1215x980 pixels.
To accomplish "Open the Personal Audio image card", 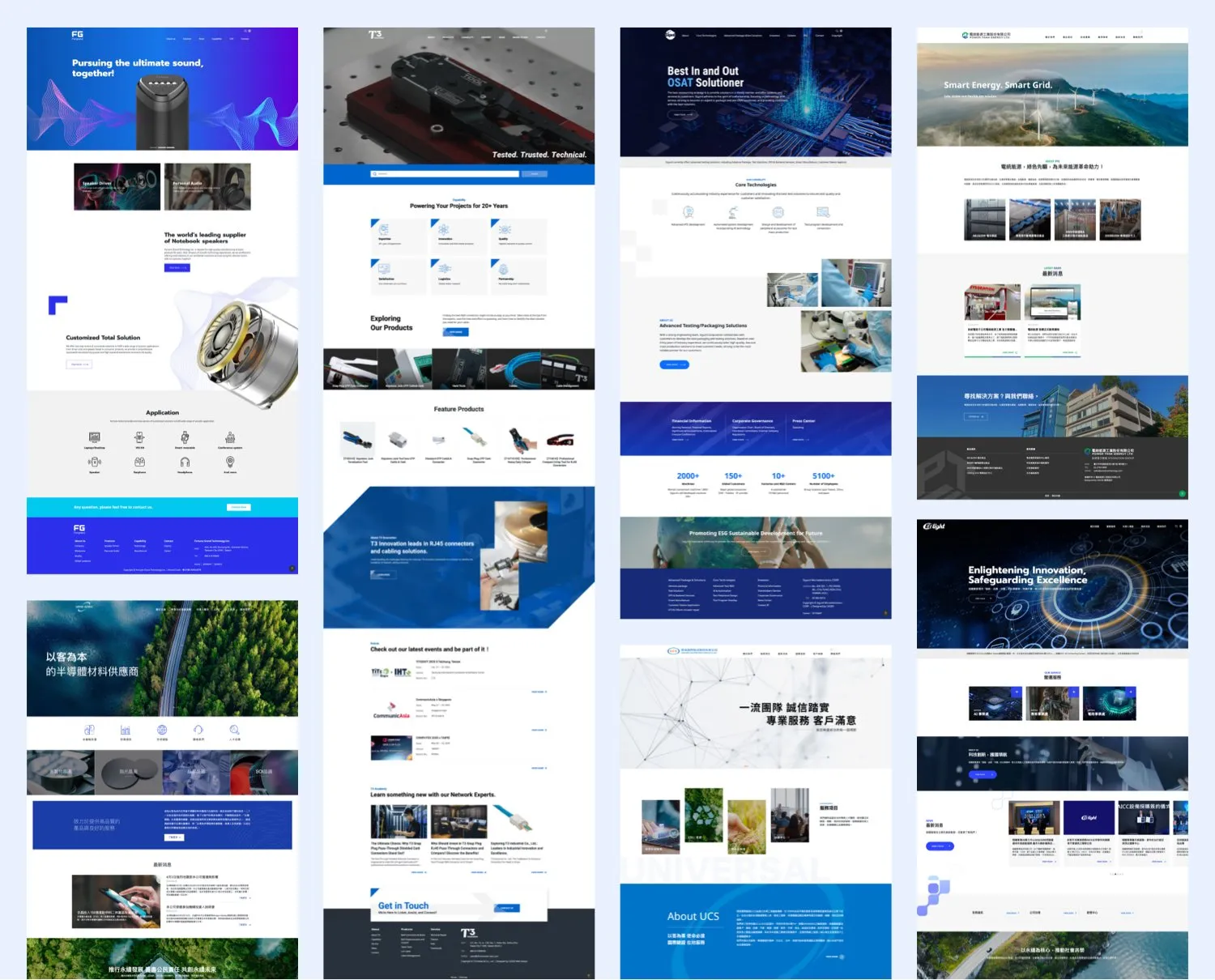I will click(207, 186).
